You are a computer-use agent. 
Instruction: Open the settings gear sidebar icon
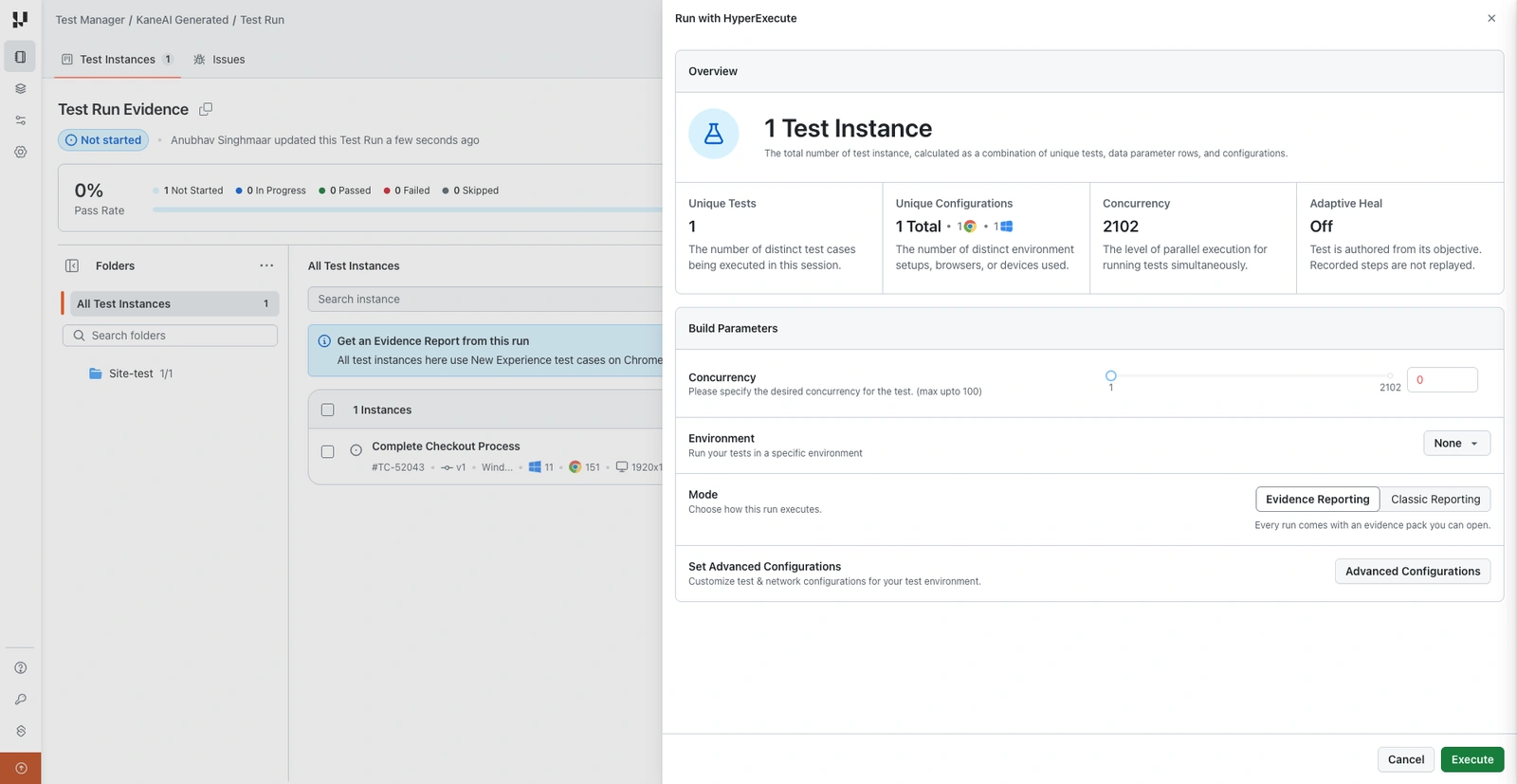pyautogui.click(x=20, y=152)
